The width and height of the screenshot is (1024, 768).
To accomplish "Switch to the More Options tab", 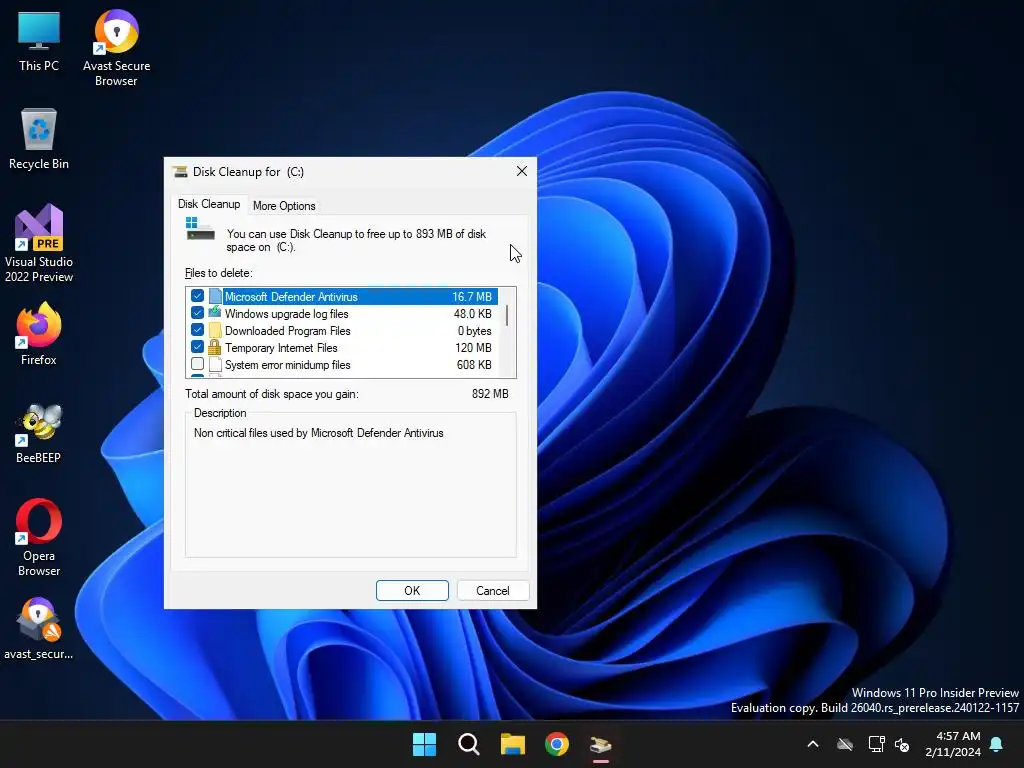I will (284, 206).
